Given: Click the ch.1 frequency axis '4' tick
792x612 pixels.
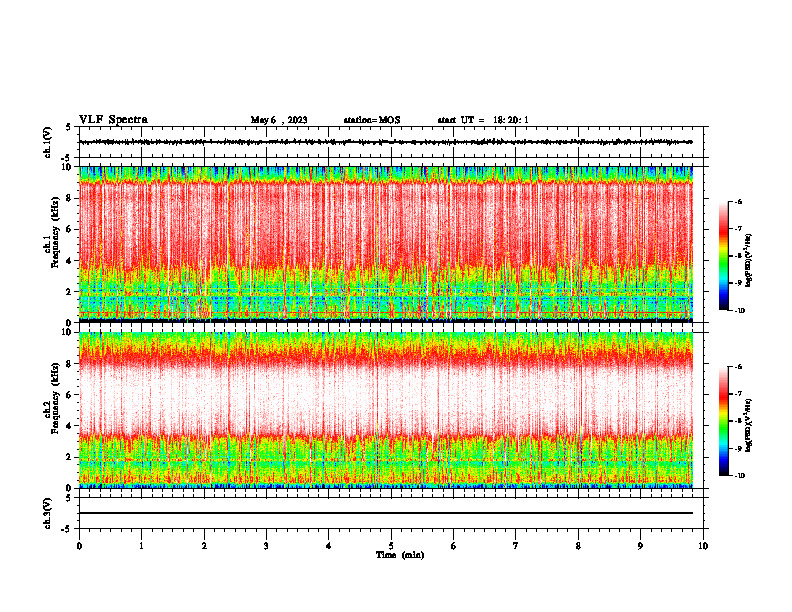Looking at the screenshot, I should [69, 261].
